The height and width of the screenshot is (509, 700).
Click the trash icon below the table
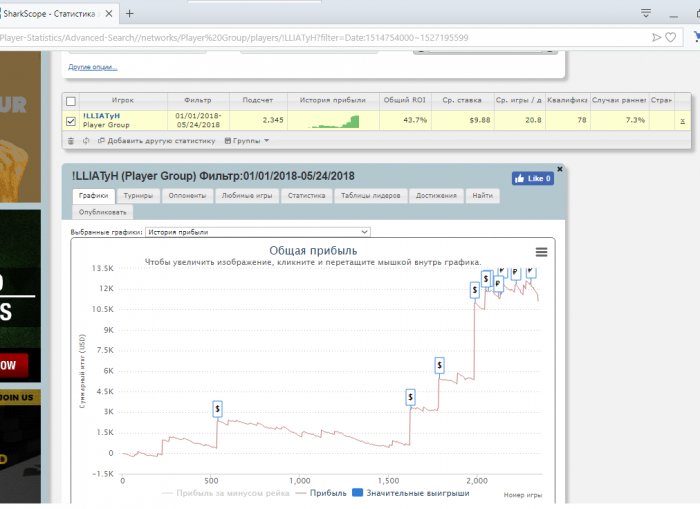coord(71,141)
